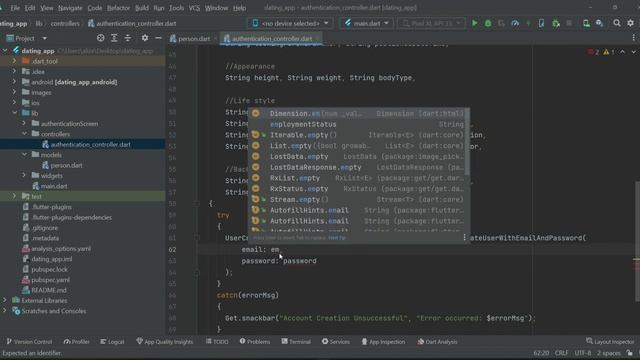Select person.dart under models folder

[x=66, y=165]
